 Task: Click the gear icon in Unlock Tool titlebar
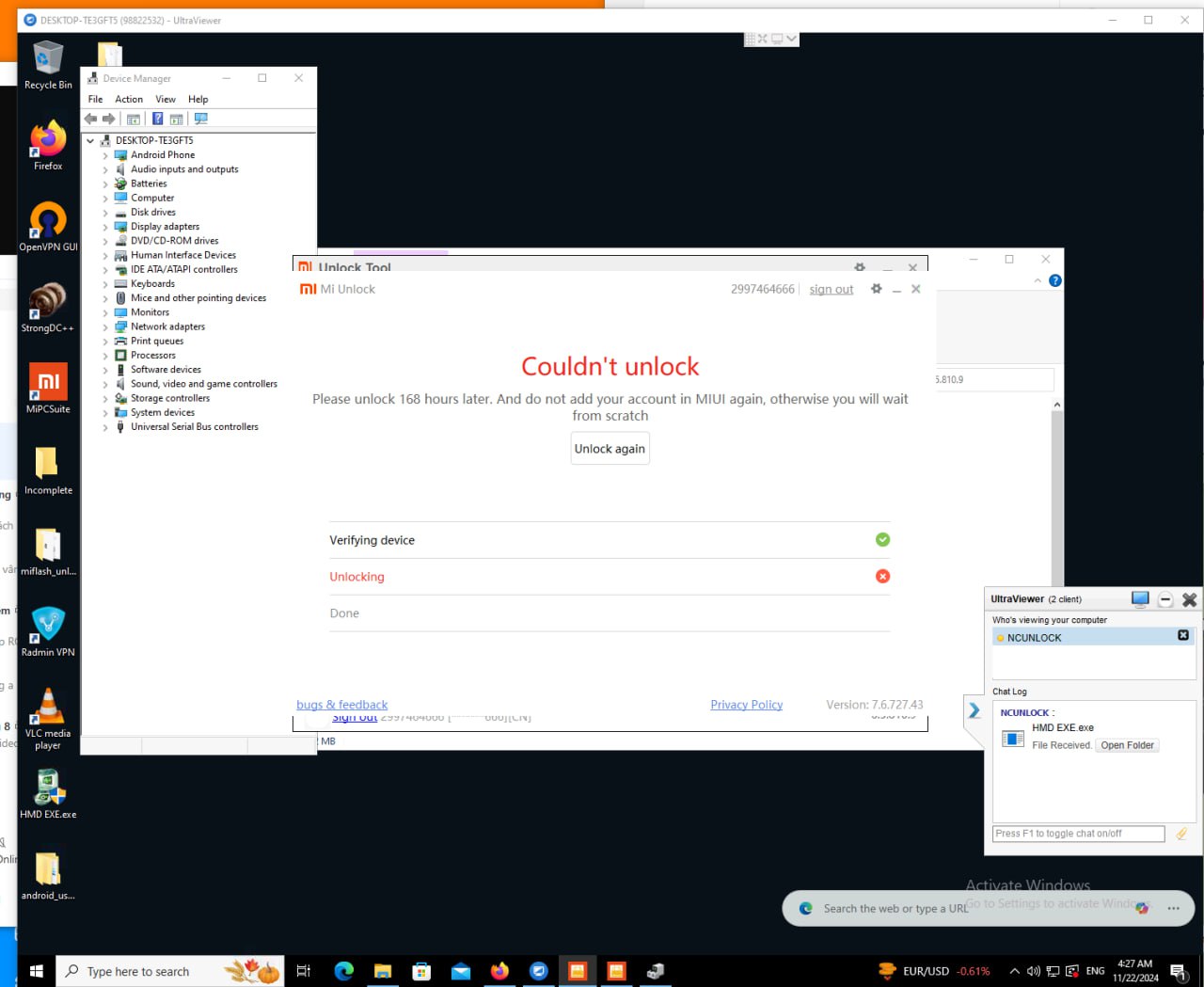[x=860, y=267]
